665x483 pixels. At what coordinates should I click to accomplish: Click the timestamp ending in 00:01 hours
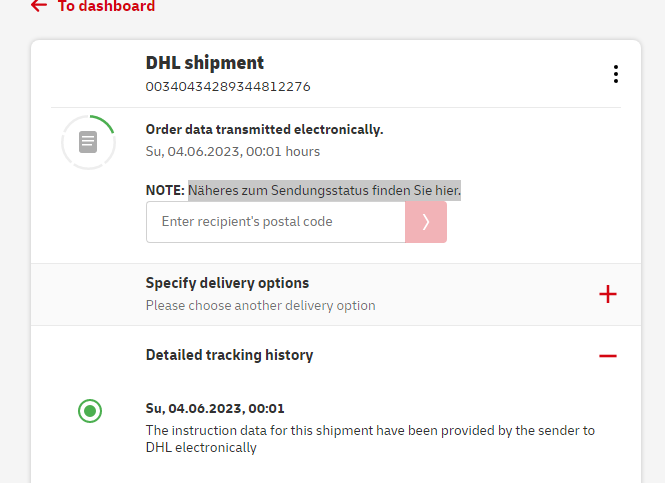pyautogui.click(x=232, y=152)
